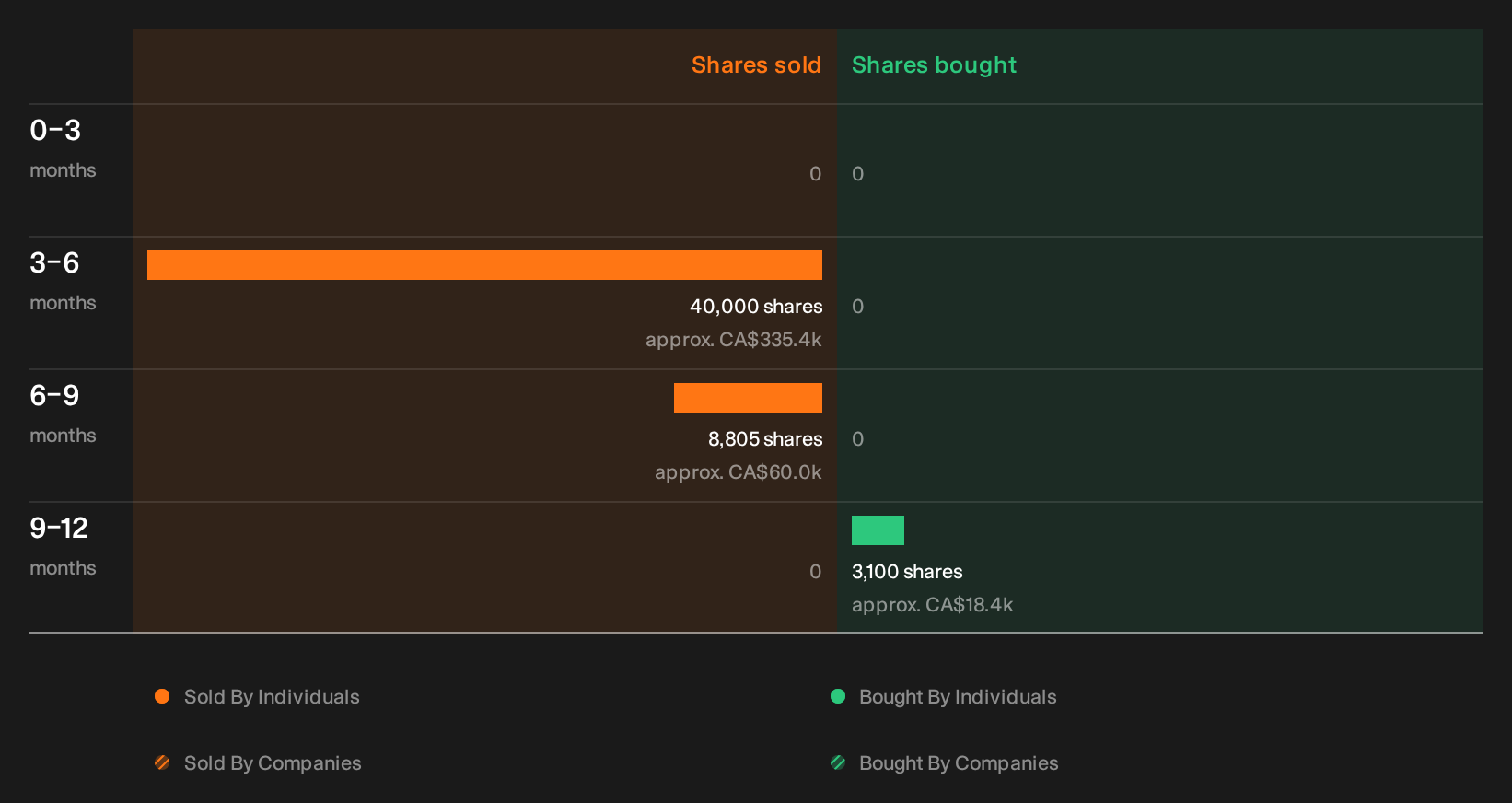Toggle the Sold By Individuals legend label
The height and width of the screenshot is (803, 1512).
[272, 697]
